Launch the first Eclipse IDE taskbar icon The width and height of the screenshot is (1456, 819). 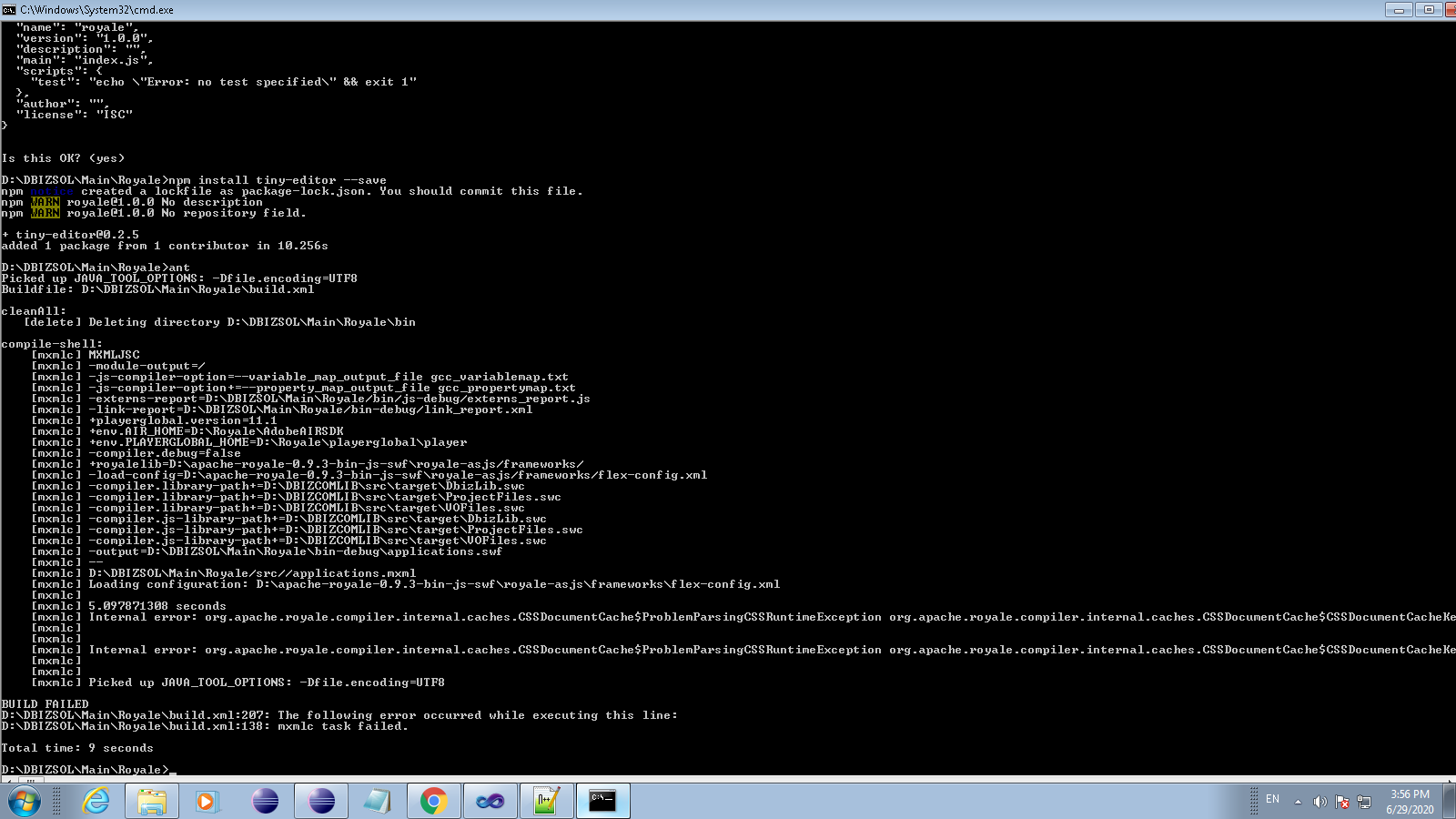coord(265,801)
